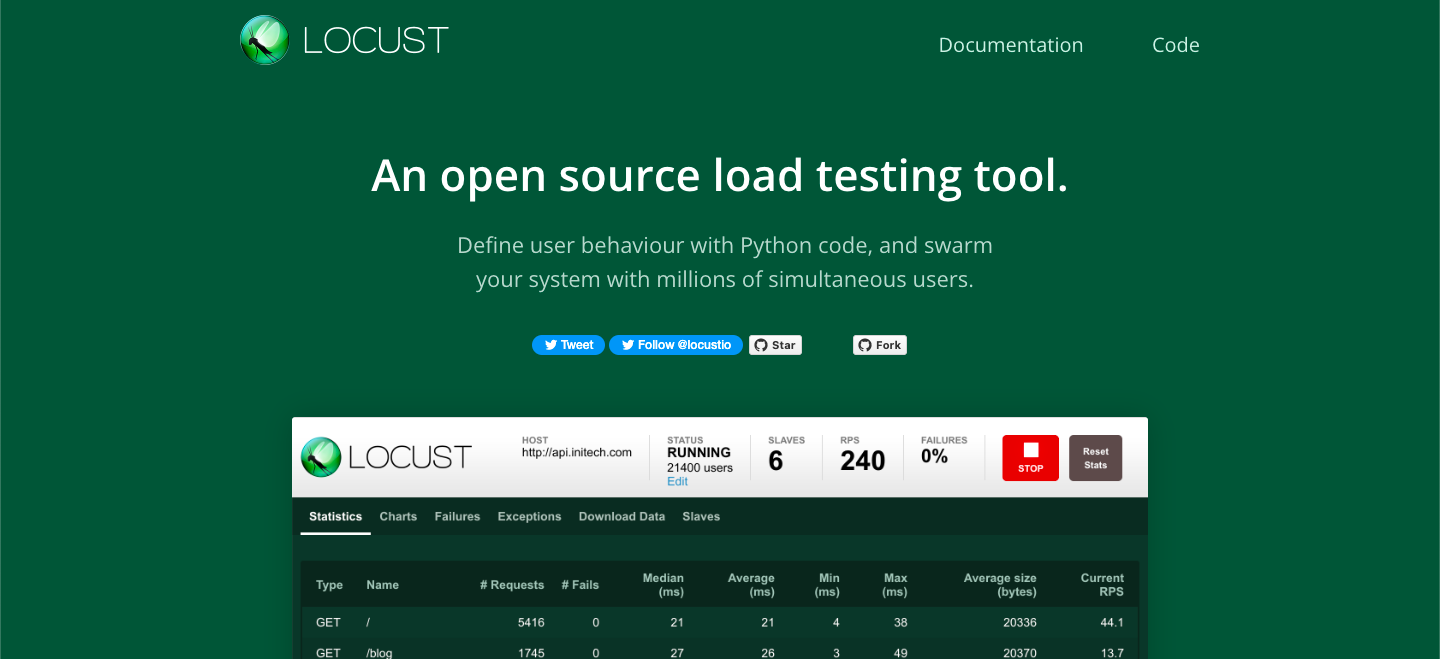Viewport: 1440px width, 659px height.
Task: Click the 21400 users text
Action: [x=700, y=467]
